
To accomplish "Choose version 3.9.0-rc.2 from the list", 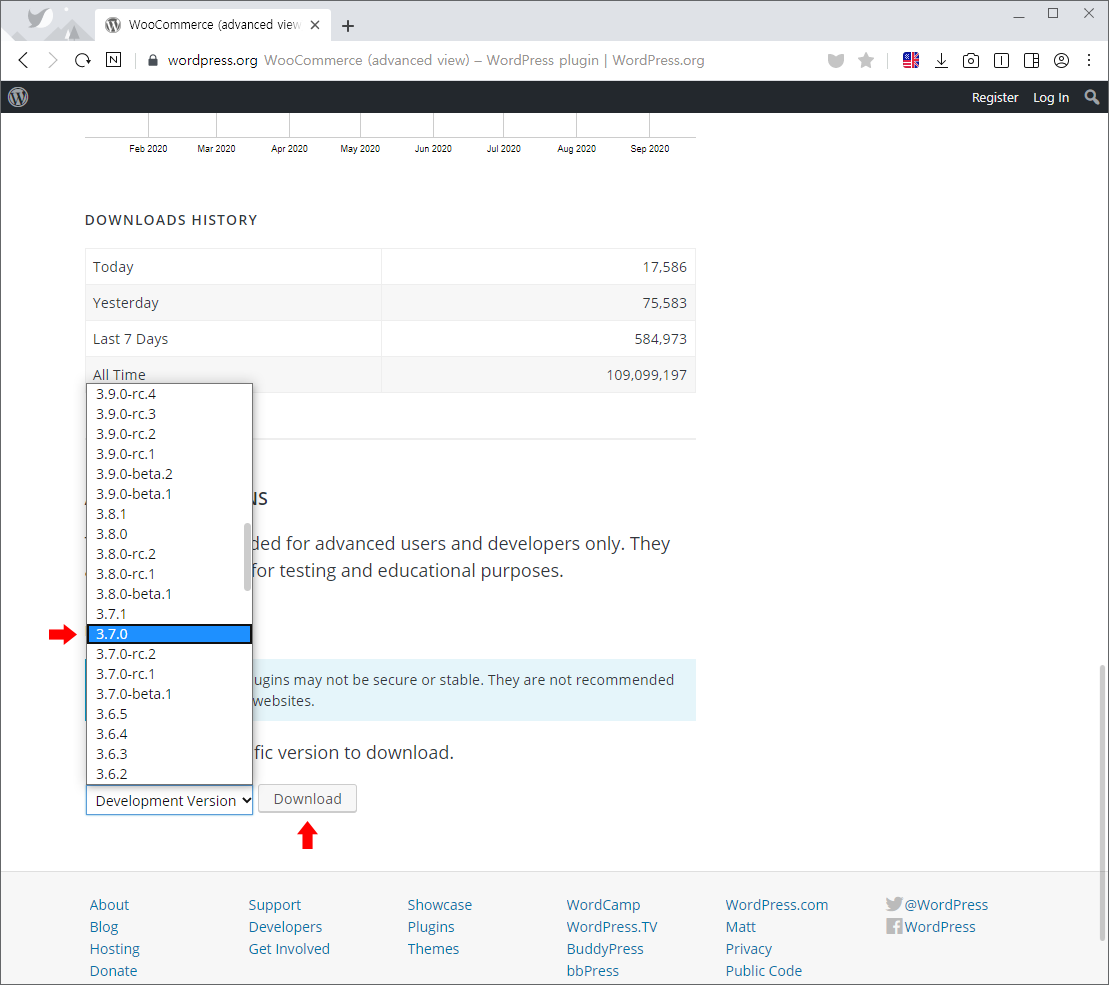I will [x=169, y=433].
